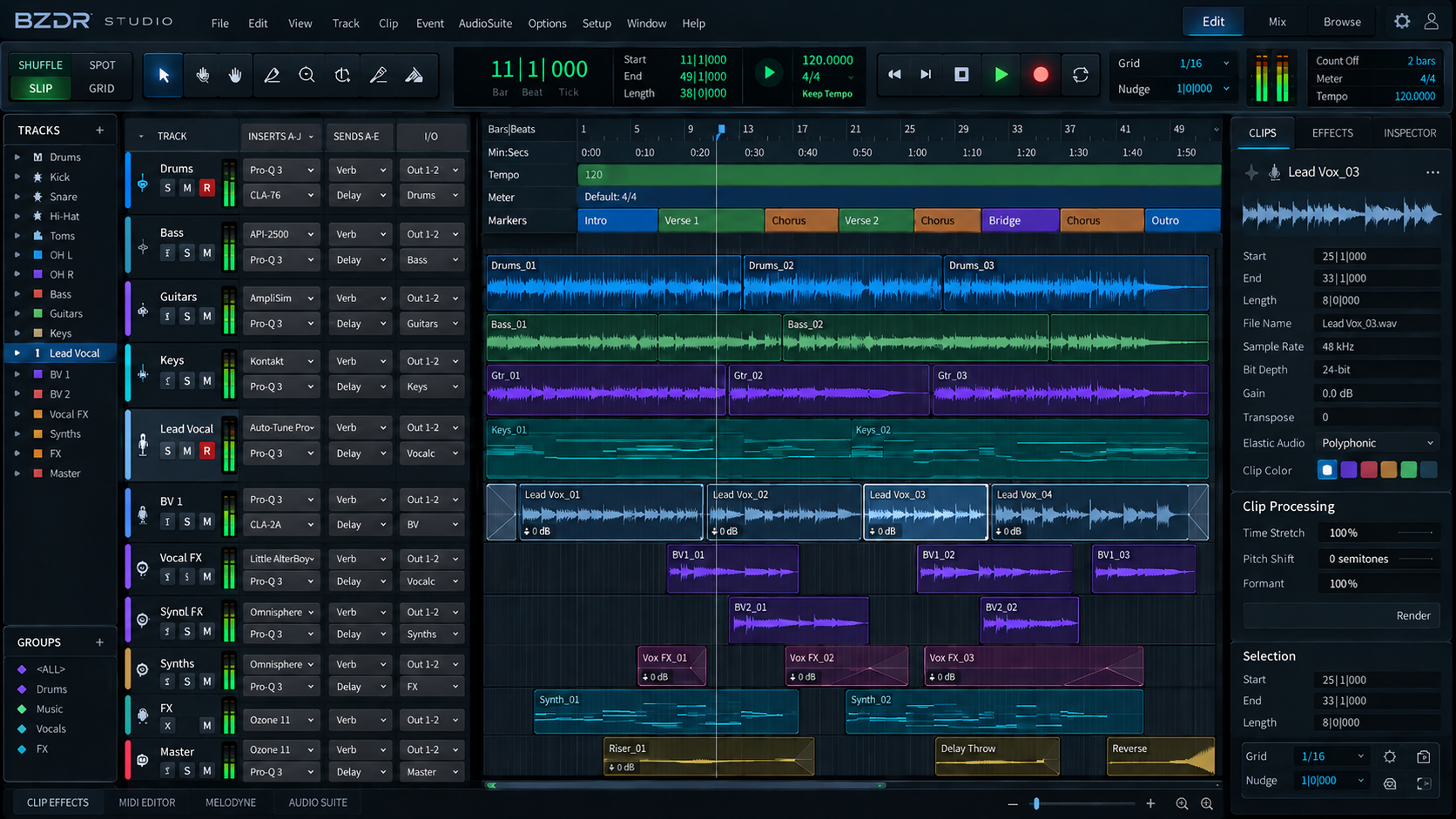
Task: Skip forward with the next-marker transport button
Action: [x=926, y=74]
